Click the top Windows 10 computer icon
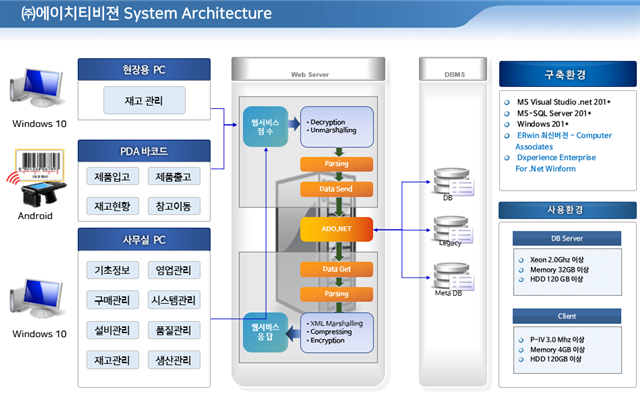 (37, 88)
